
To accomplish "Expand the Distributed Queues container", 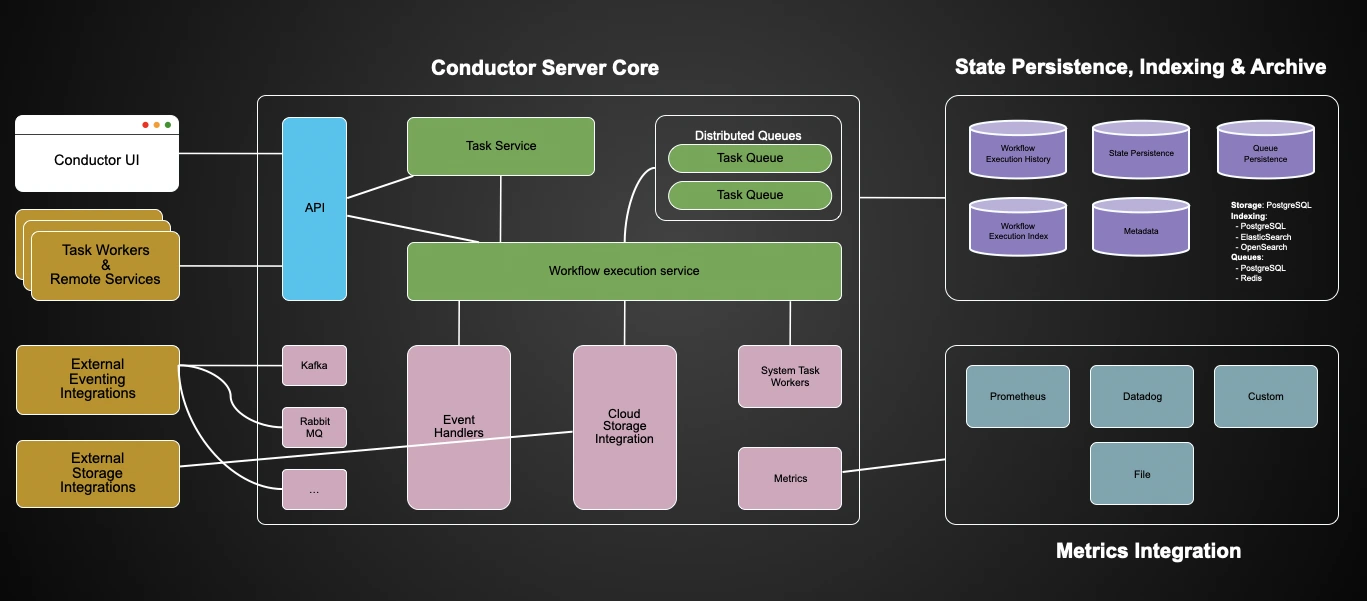I will 748,135.
